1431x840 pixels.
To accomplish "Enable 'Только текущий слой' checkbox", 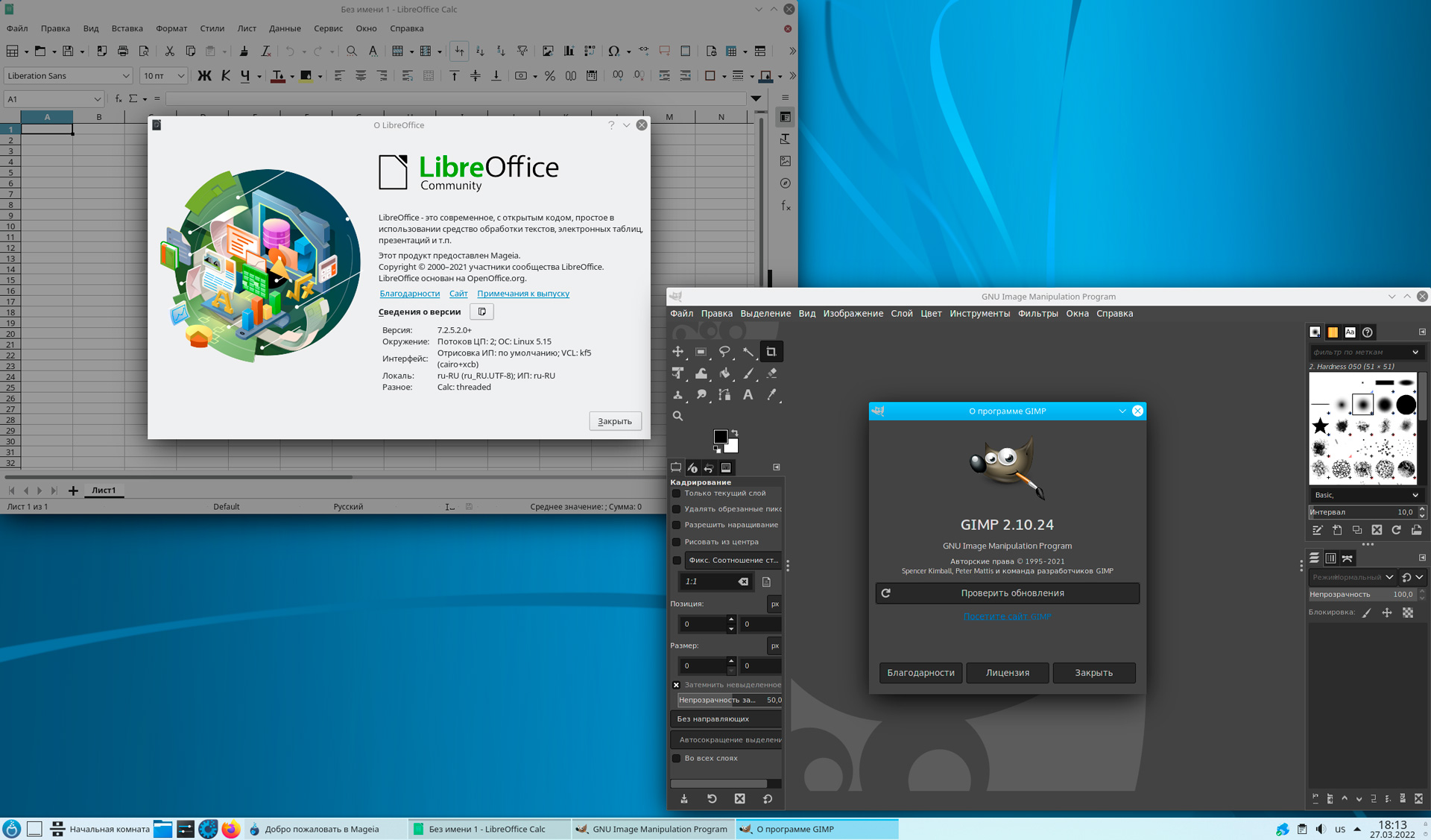I will [x=677, y=493].
